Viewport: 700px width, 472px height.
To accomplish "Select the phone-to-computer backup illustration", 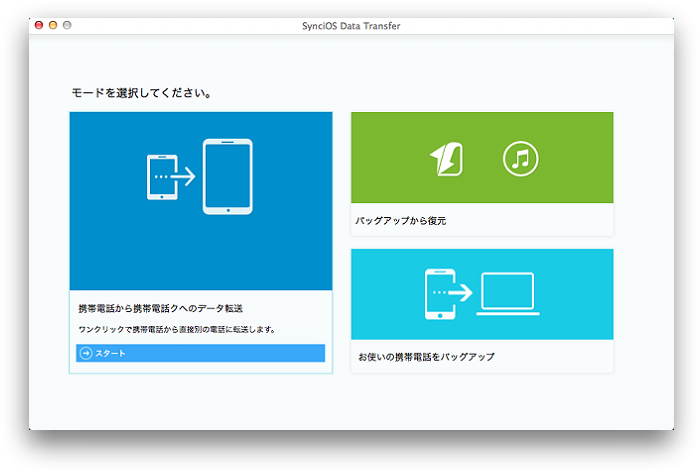I will pyautogui.click(x=482, y=294).
